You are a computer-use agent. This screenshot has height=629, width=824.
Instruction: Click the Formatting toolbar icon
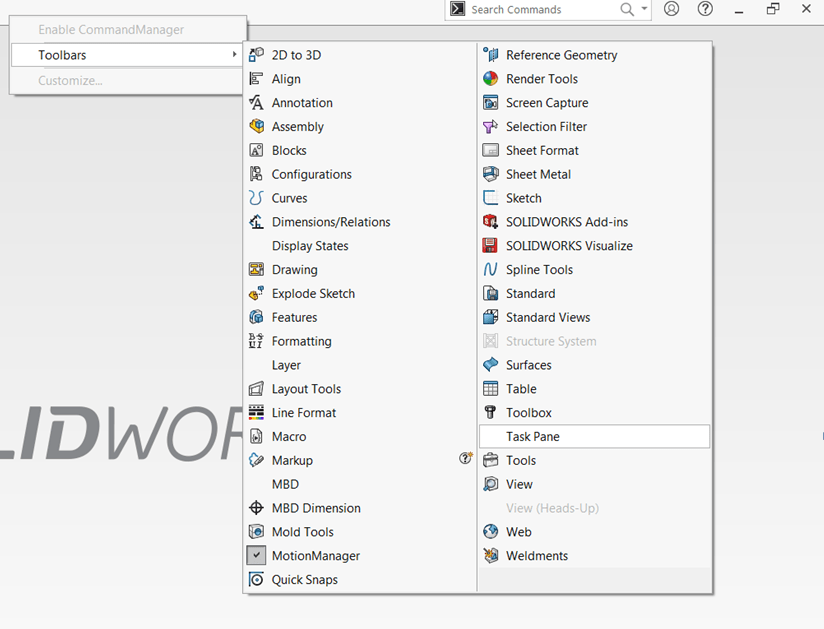pos(256,341)
